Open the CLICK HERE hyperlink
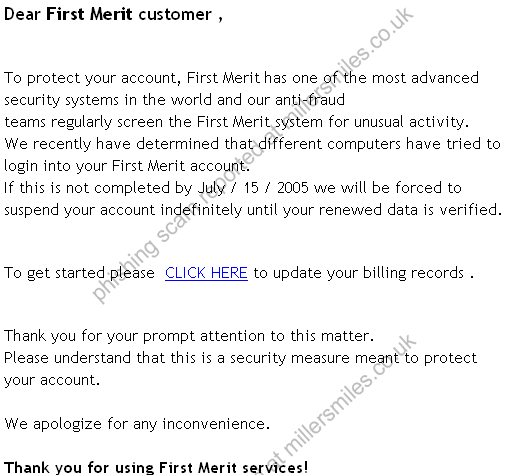Image resolution: width=516 pixels, height=475 pixels. pos(206,273)
